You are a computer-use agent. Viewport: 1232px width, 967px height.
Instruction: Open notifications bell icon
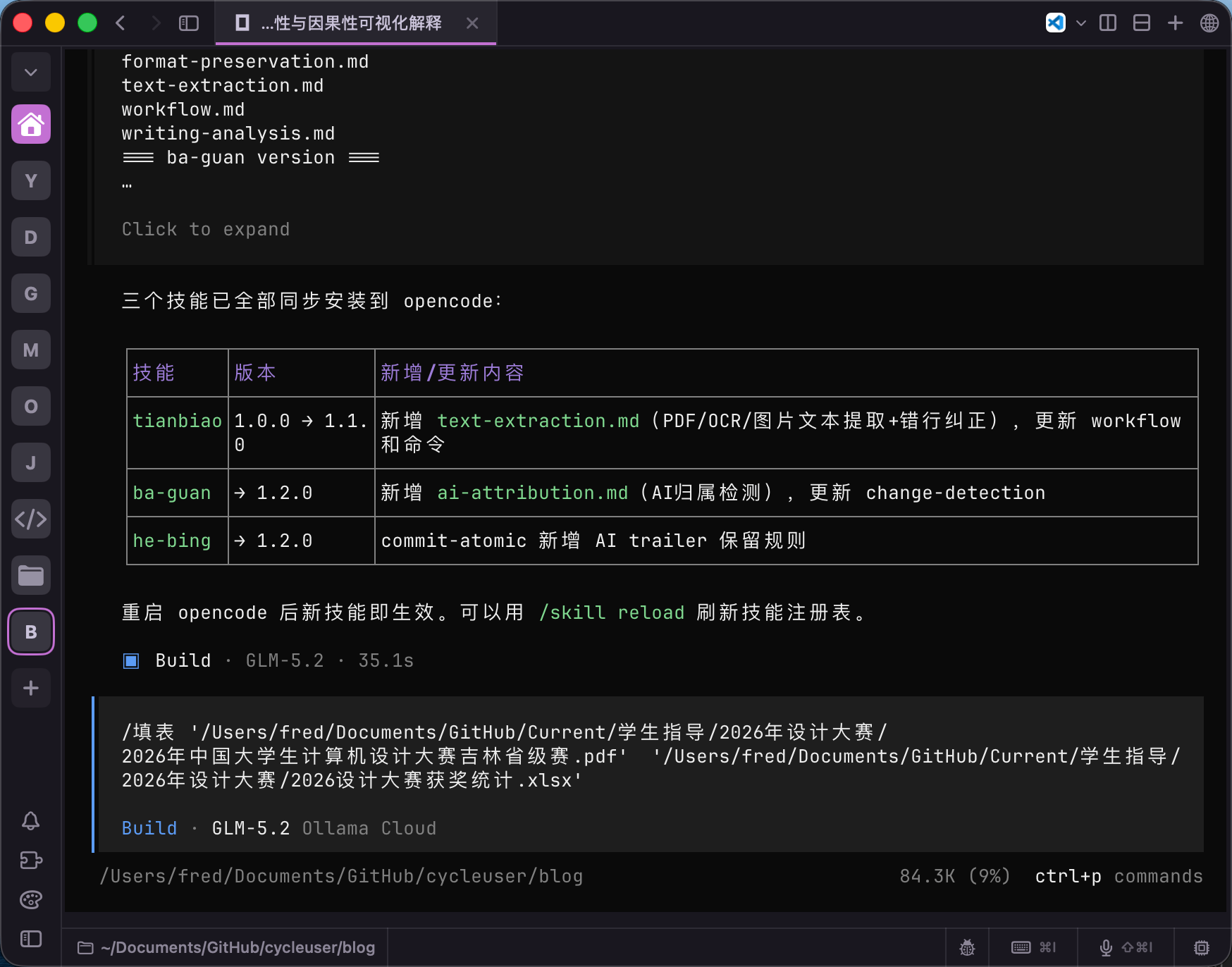click(31, 820)
